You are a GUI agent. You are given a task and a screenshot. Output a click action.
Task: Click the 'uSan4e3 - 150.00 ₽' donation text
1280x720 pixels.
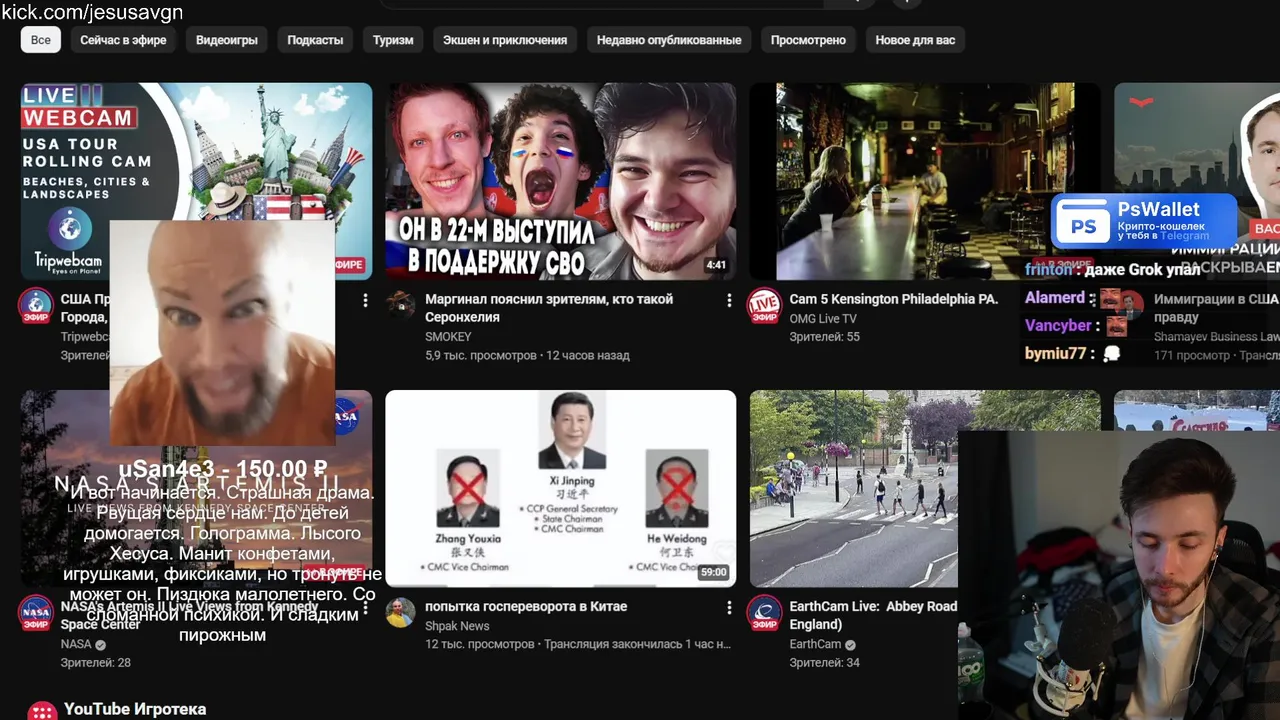pos(223,468)
